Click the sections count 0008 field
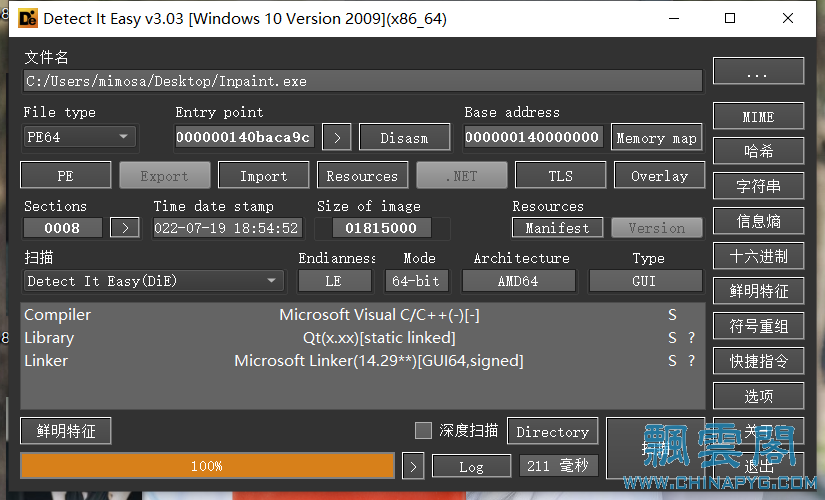Image resolution: width=825 pixels, height=500 pixels. click(63, 228)
